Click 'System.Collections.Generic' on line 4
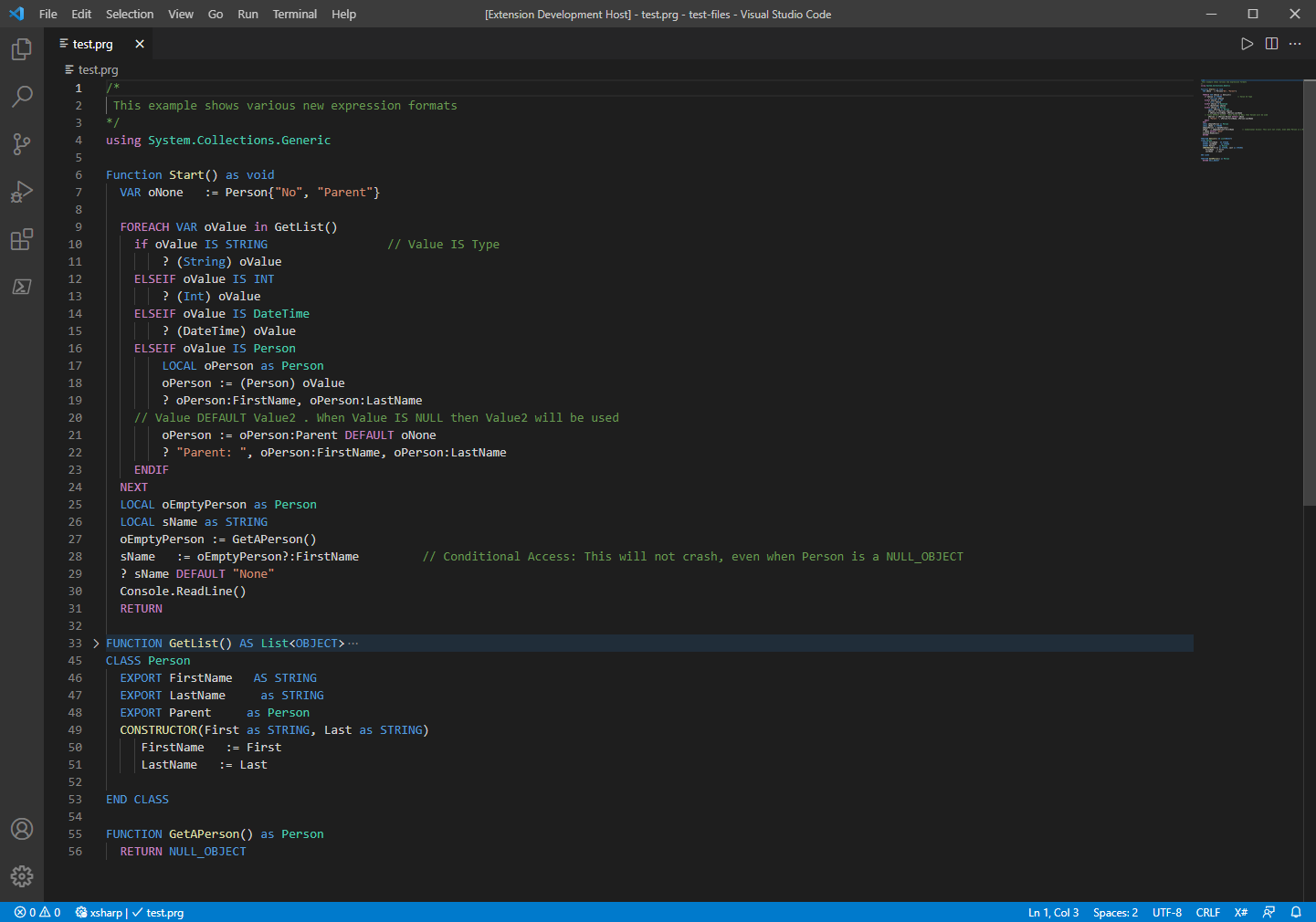Viewport: 1316px width, 922px height. click(x=239, y=141)
